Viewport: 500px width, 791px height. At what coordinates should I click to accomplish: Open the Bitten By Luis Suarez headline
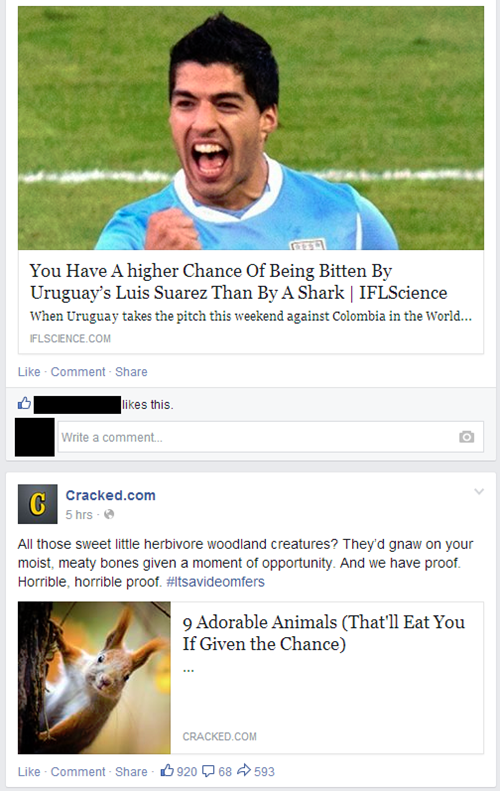click(x=239, y=281)
